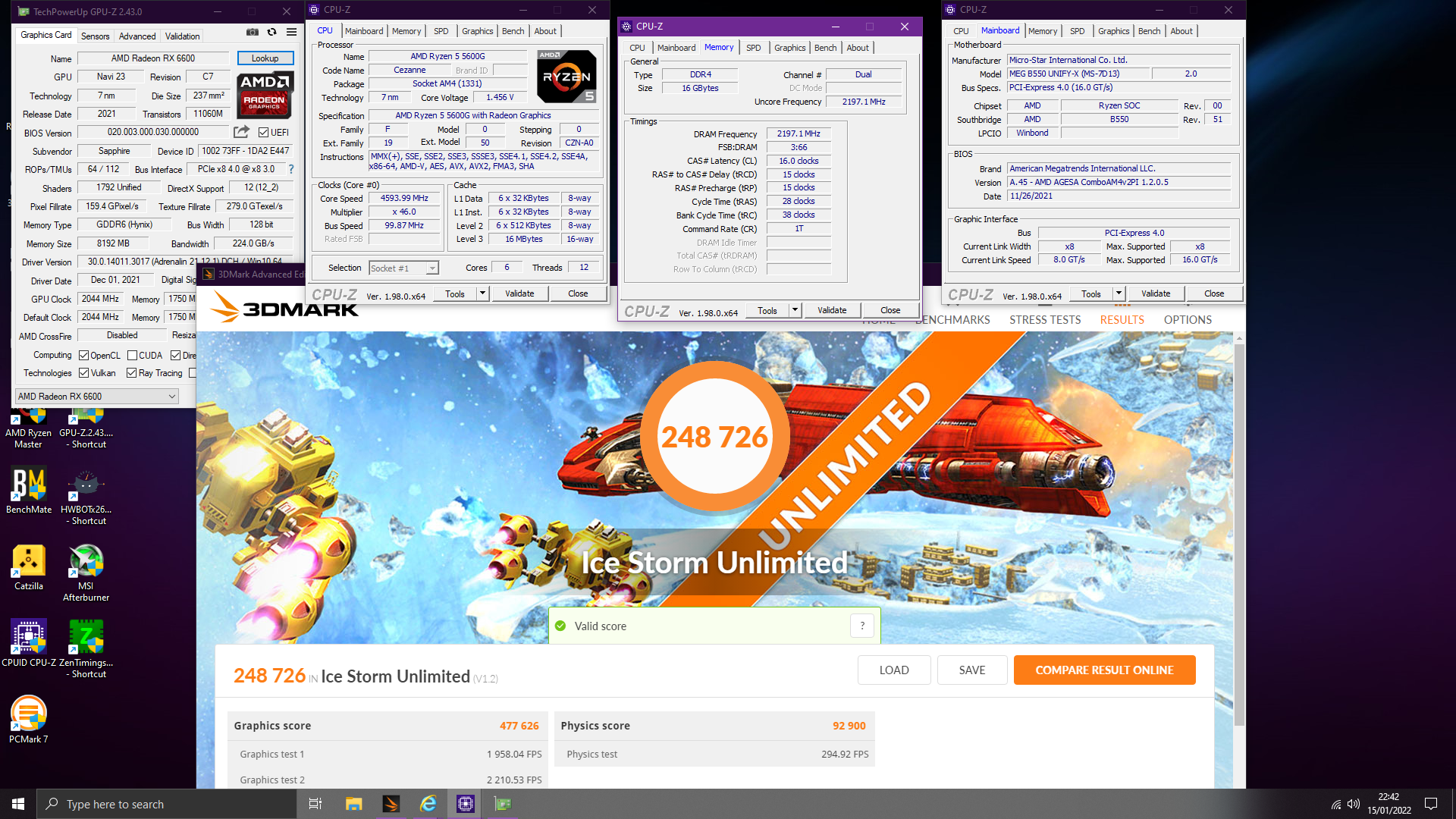Image resolution: width=1456 pixels, height=819 pixels.
Task: Open Internet Explorer from taskbar
Action: (428, 804)
